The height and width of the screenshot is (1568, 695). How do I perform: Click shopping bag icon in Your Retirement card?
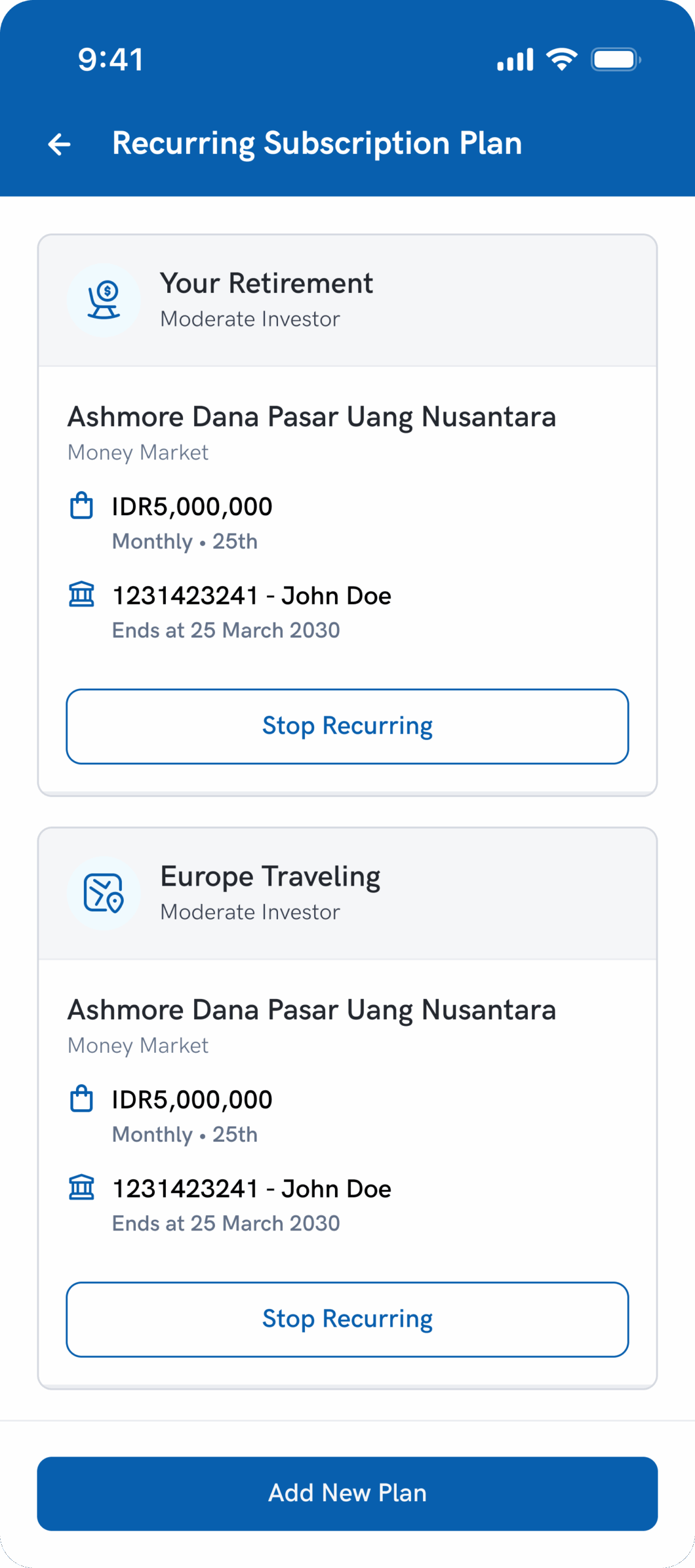pyautogui.click(x=81, y=507)
